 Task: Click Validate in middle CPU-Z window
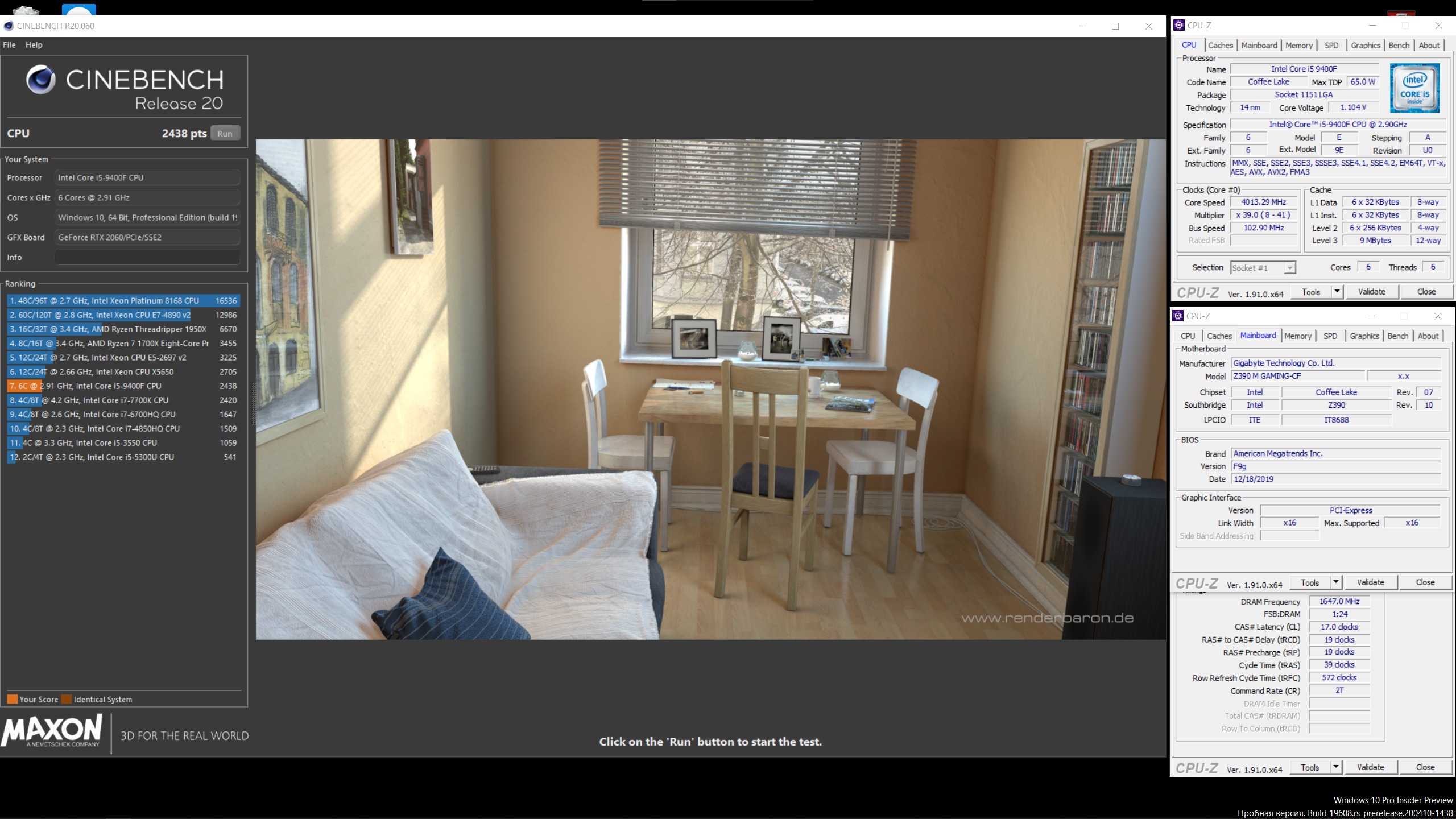point(1371,582)
